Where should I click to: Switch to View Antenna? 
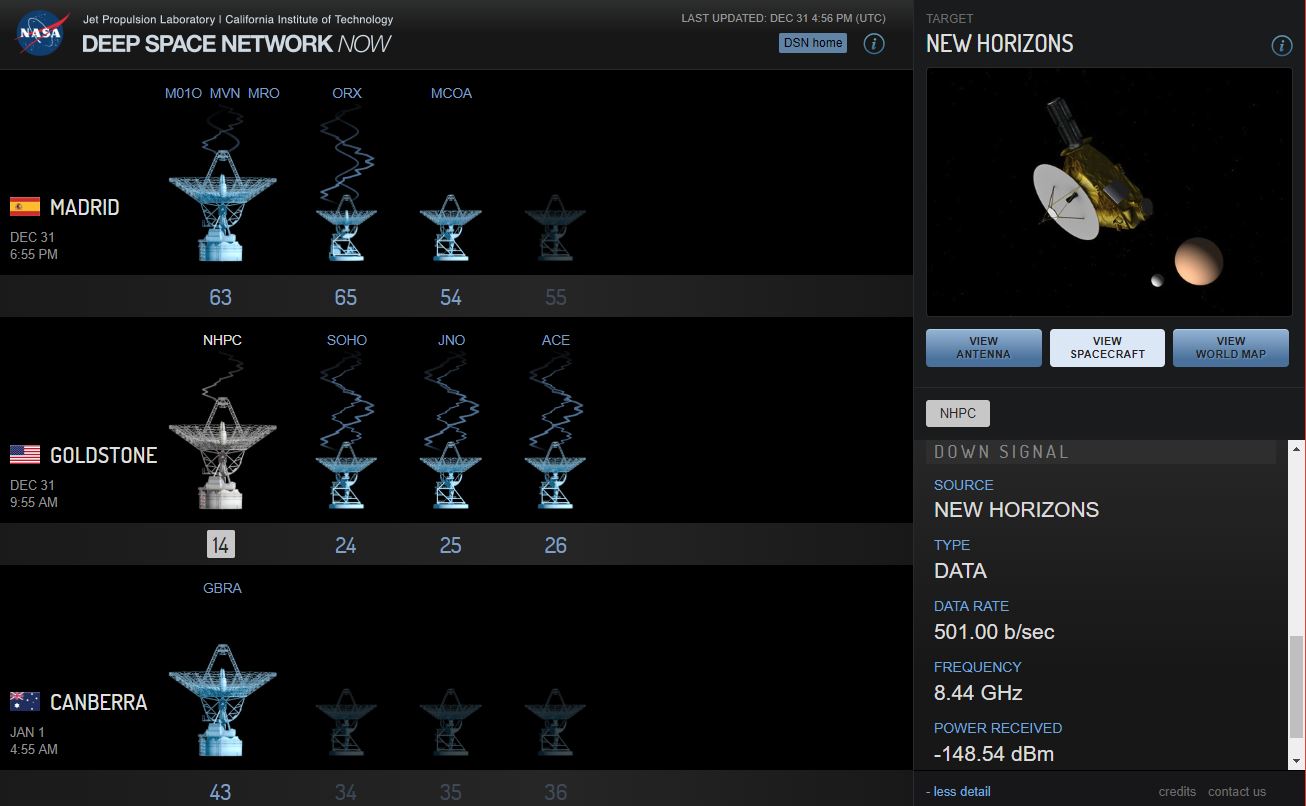[x=984, y=348]
